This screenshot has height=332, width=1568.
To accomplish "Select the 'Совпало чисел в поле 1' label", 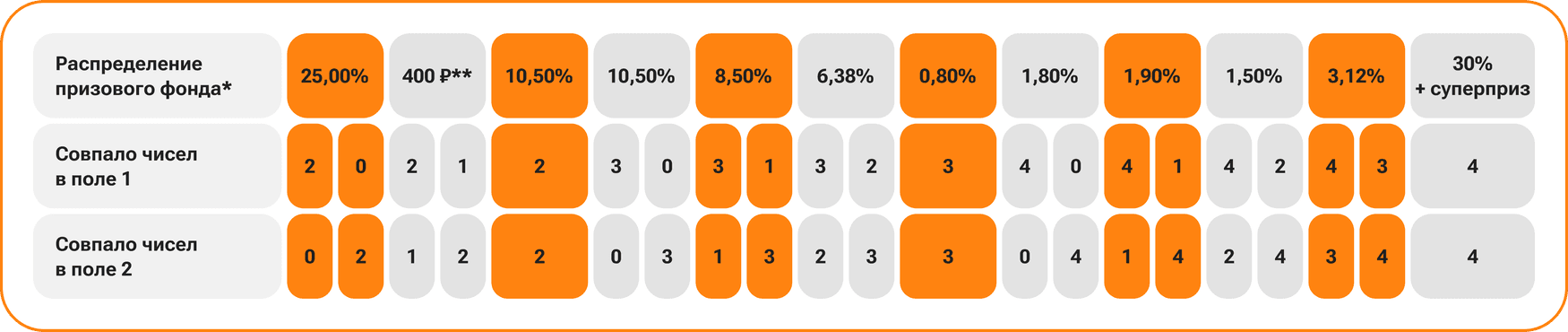I will pos(158,166).
